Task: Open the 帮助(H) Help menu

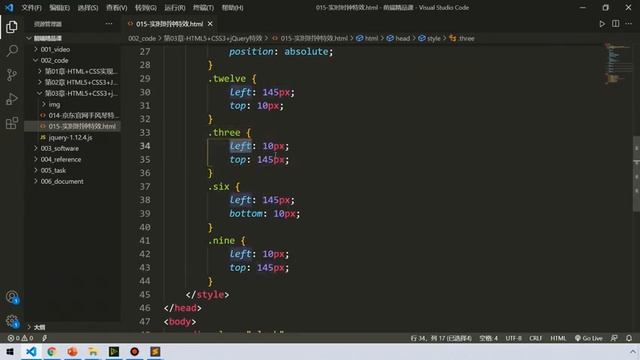Action: 233,7
